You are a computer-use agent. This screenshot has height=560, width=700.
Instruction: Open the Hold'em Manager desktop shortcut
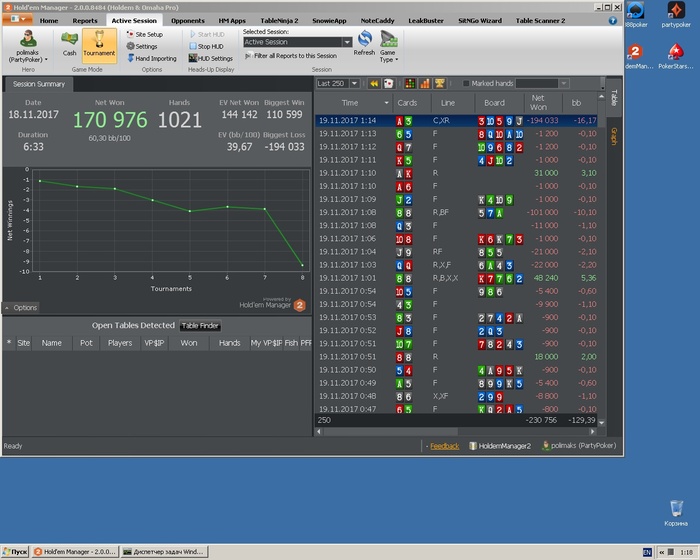pyautogui.click(x=638, y=57)
